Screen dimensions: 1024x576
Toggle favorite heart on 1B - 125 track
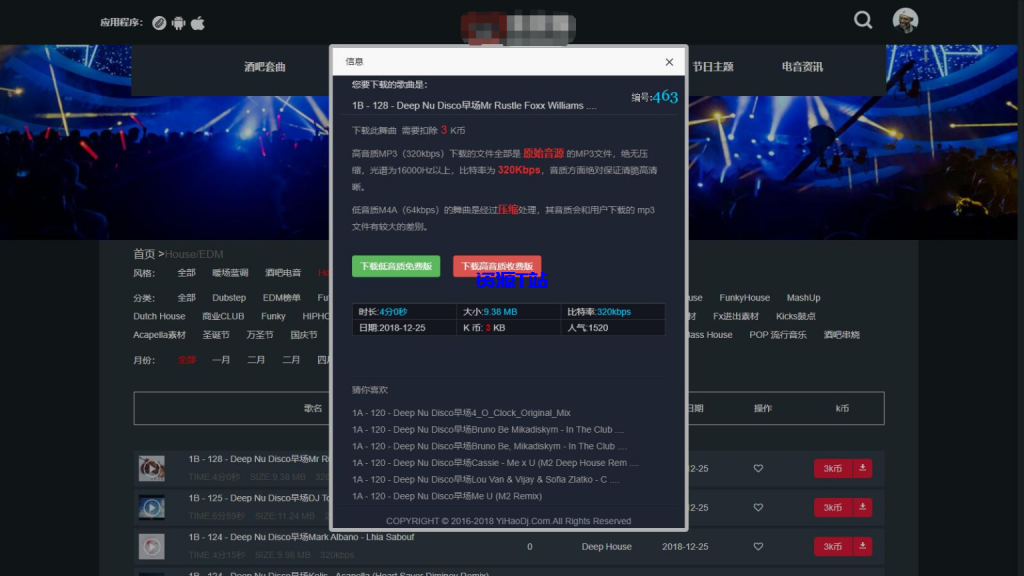coord(757,507)
